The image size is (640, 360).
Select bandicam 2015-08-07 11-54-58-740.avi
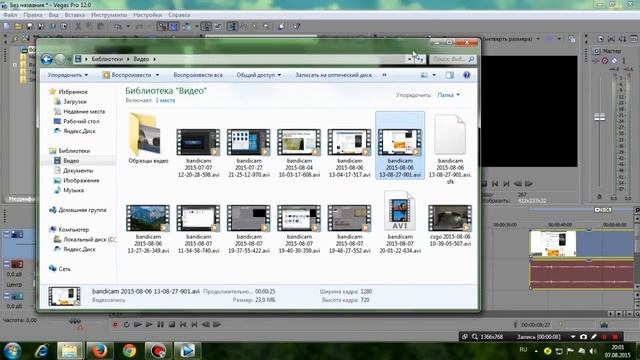(x=198, y=229)
